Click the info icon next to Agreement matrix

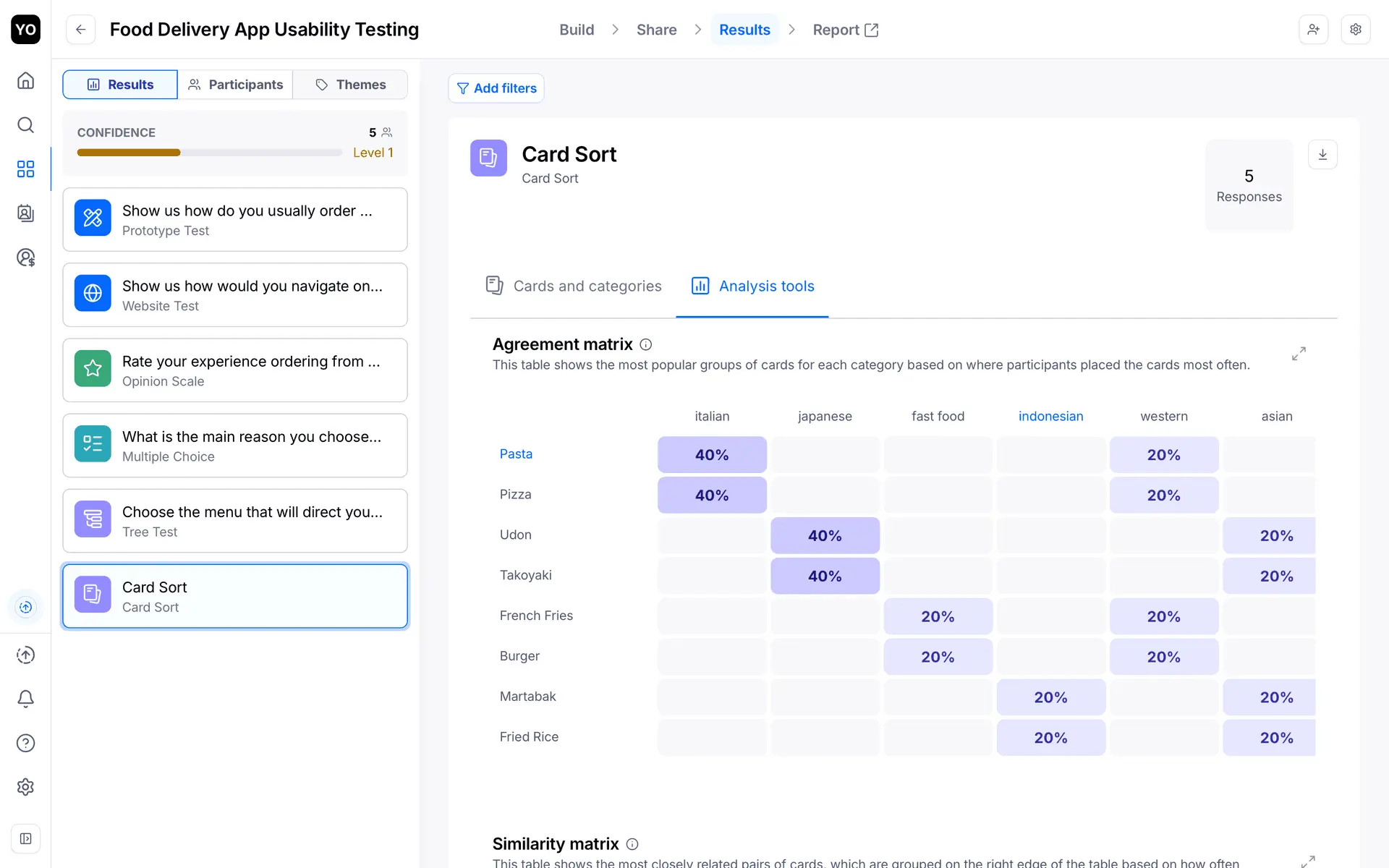646,345
